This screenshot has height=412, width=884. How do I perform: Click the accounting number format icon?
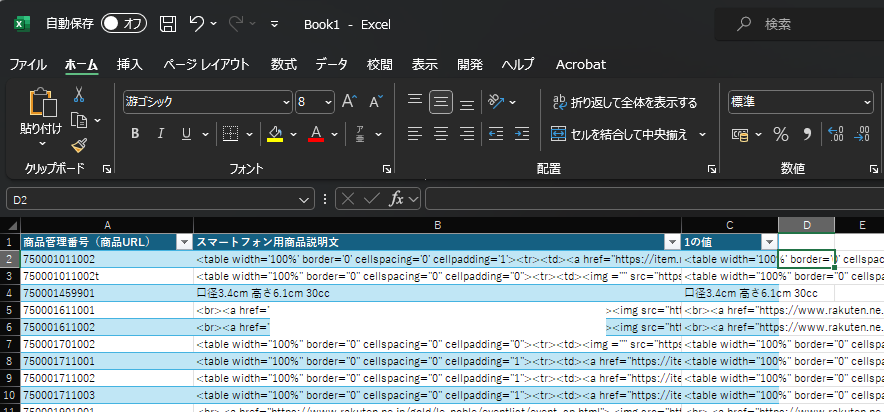point(740,134)
